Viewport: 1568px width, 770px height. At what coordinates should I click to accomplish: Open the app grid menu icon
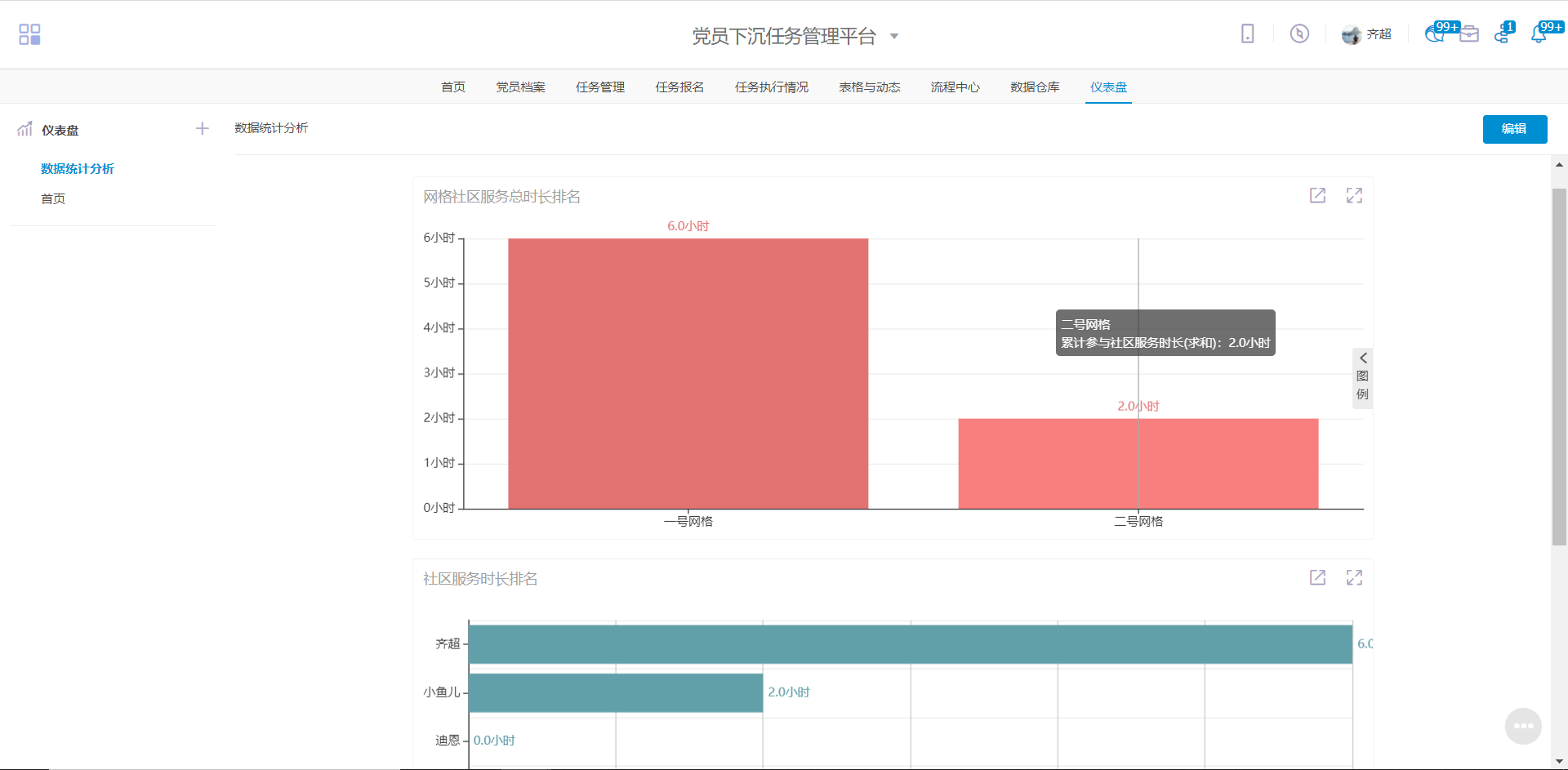tap(29, 34)
